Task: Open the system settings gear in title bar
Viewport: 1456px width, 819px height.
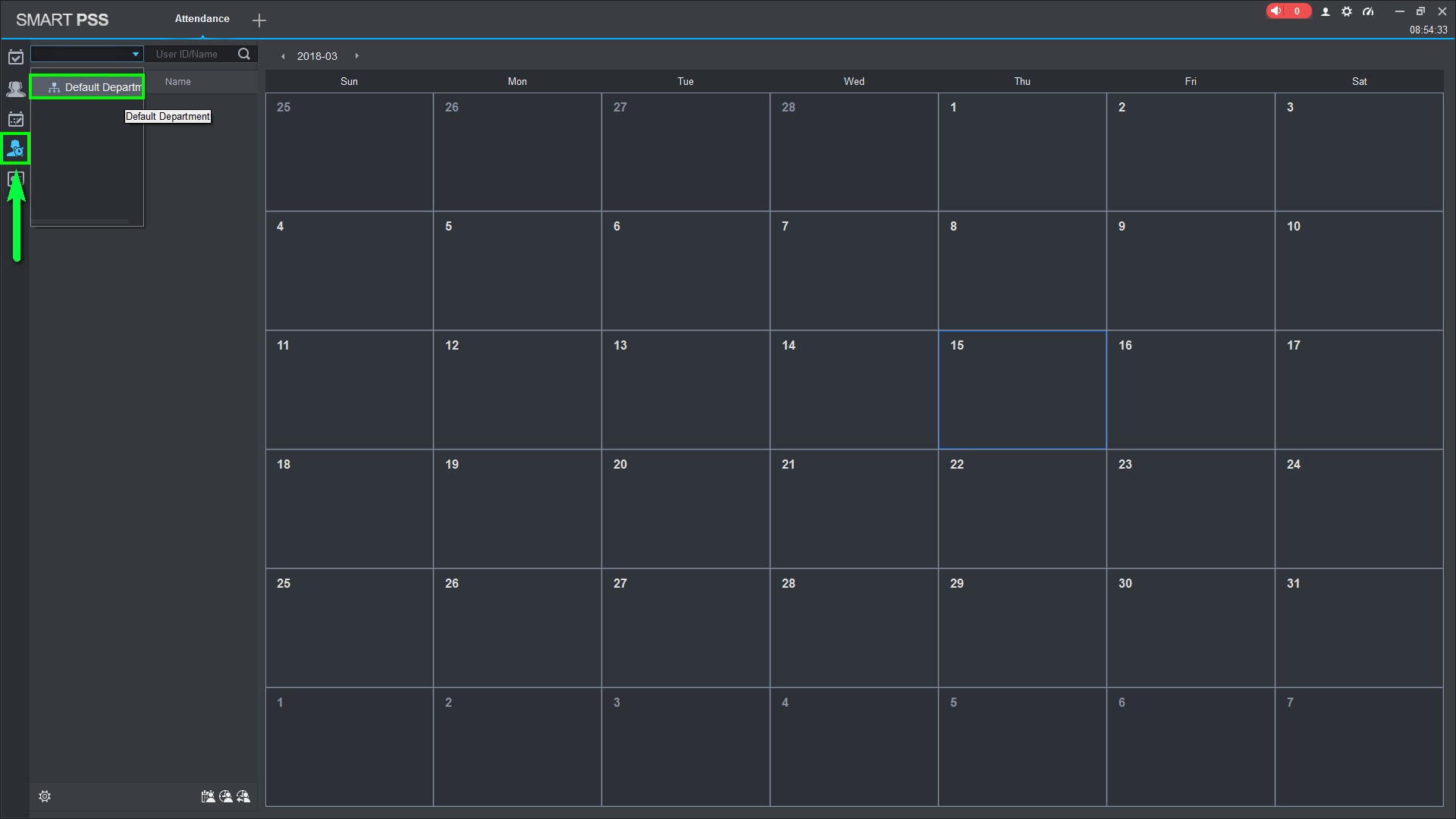Action: [1347, 11]
